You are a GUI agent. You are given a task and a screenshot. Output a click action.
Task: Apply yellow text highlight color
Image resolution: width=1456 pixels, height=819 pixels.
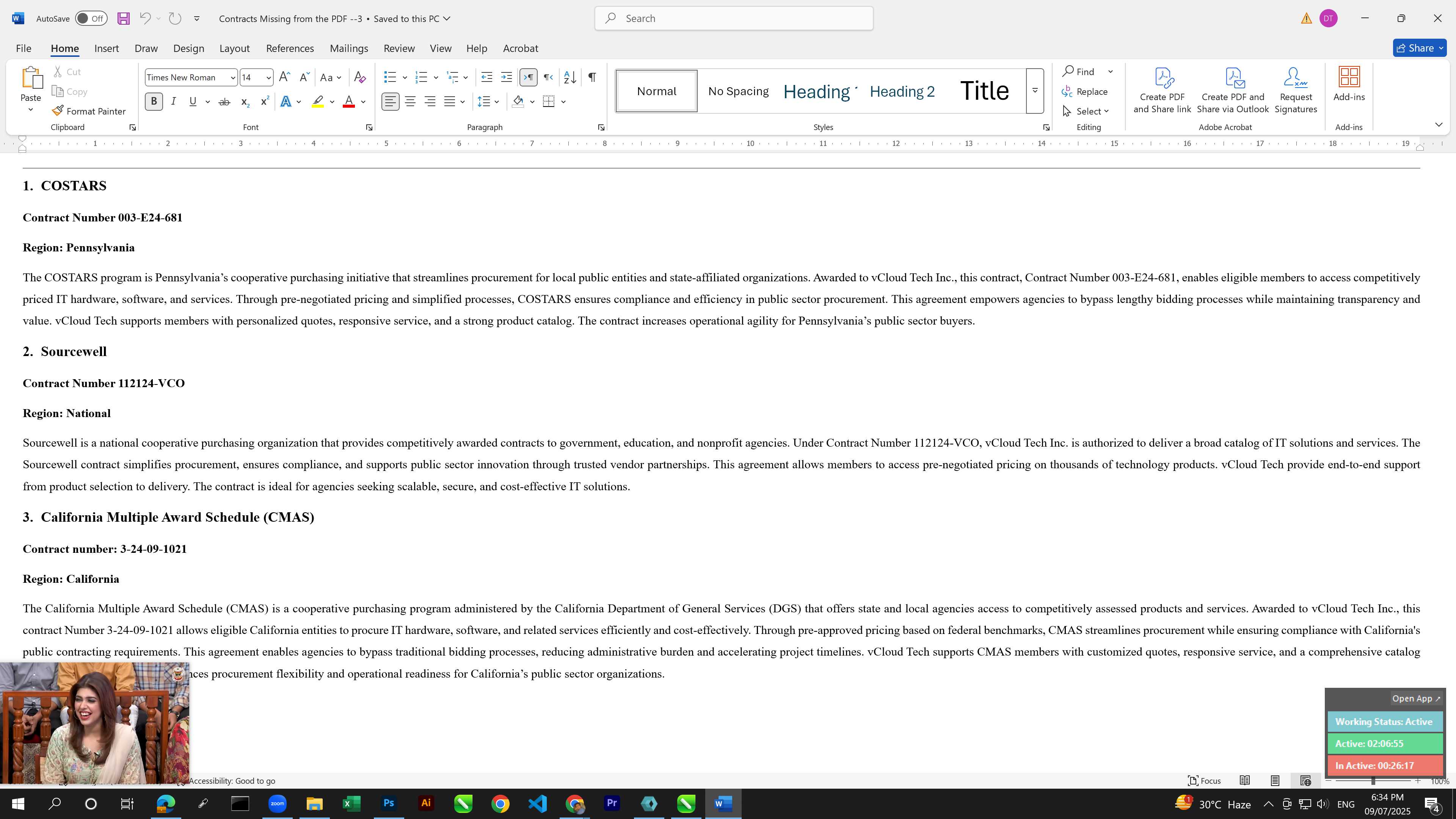(x=318, y=102)
